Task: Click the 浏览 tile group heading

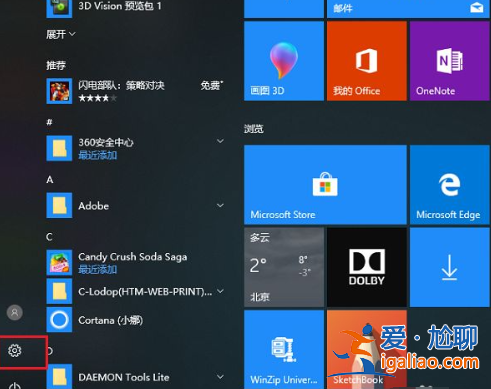Action: pos(254,129)
